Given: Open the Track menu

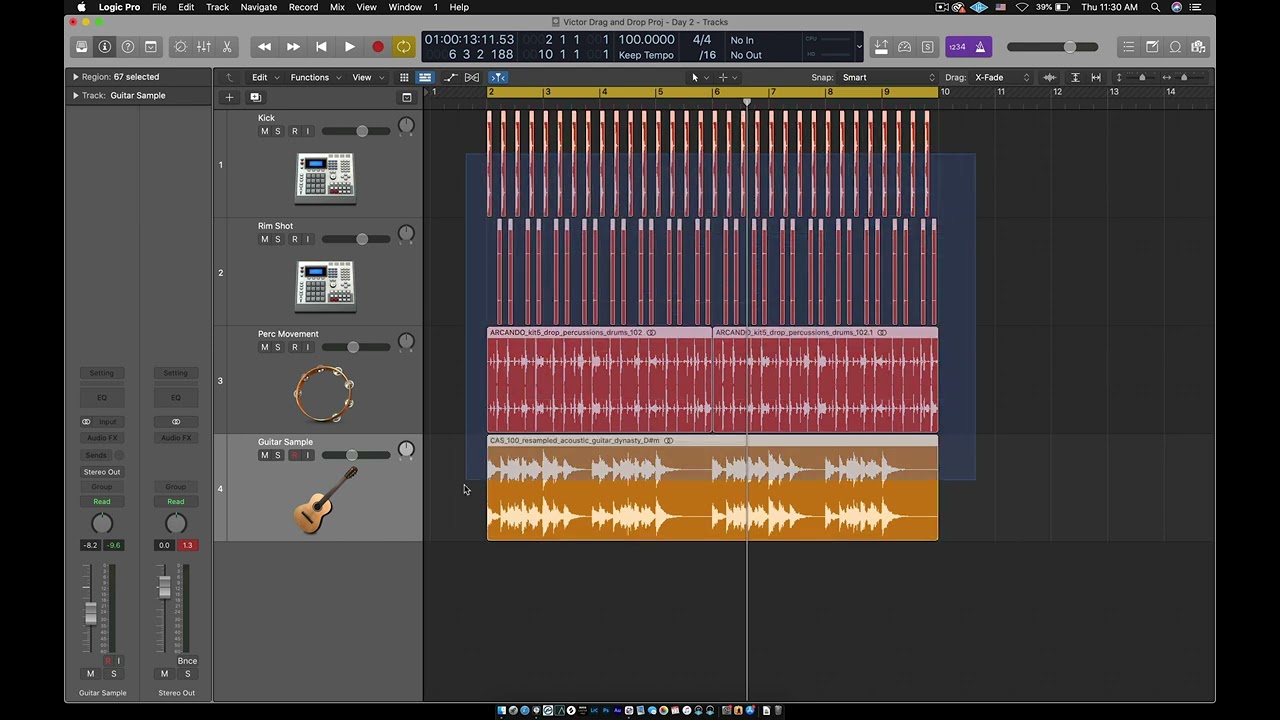Looking at the screenshot, I should [217, 7].
